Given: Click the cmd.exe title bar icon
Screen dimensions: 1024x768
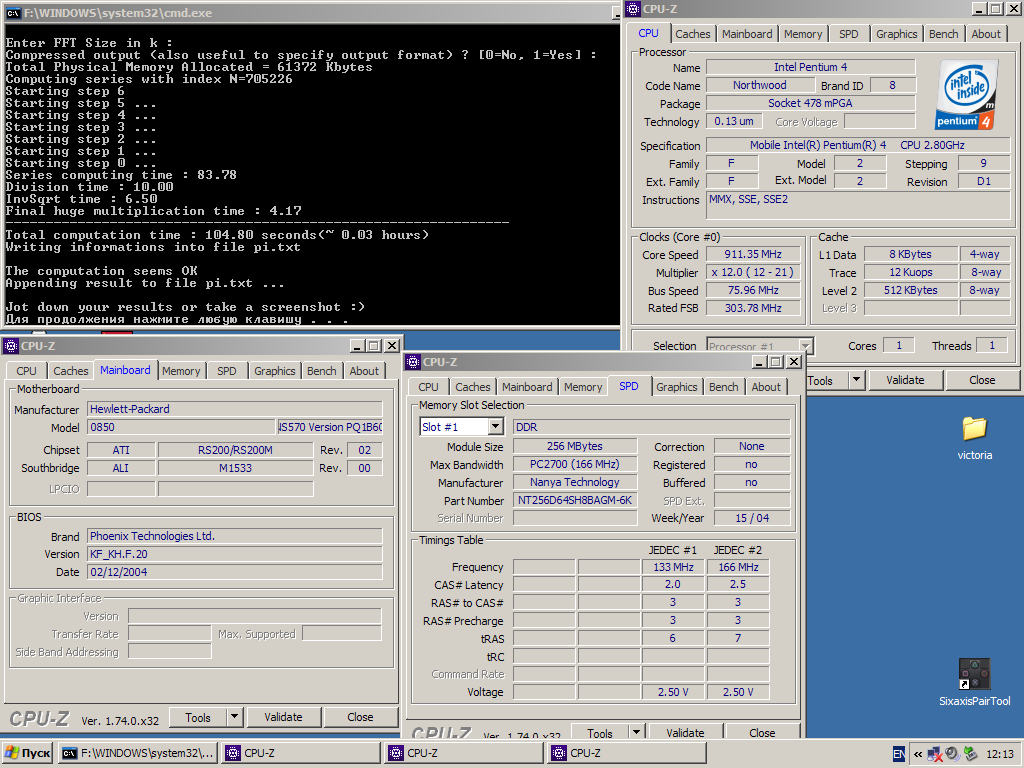Looking at the screenshot, I should click(13, 12).
